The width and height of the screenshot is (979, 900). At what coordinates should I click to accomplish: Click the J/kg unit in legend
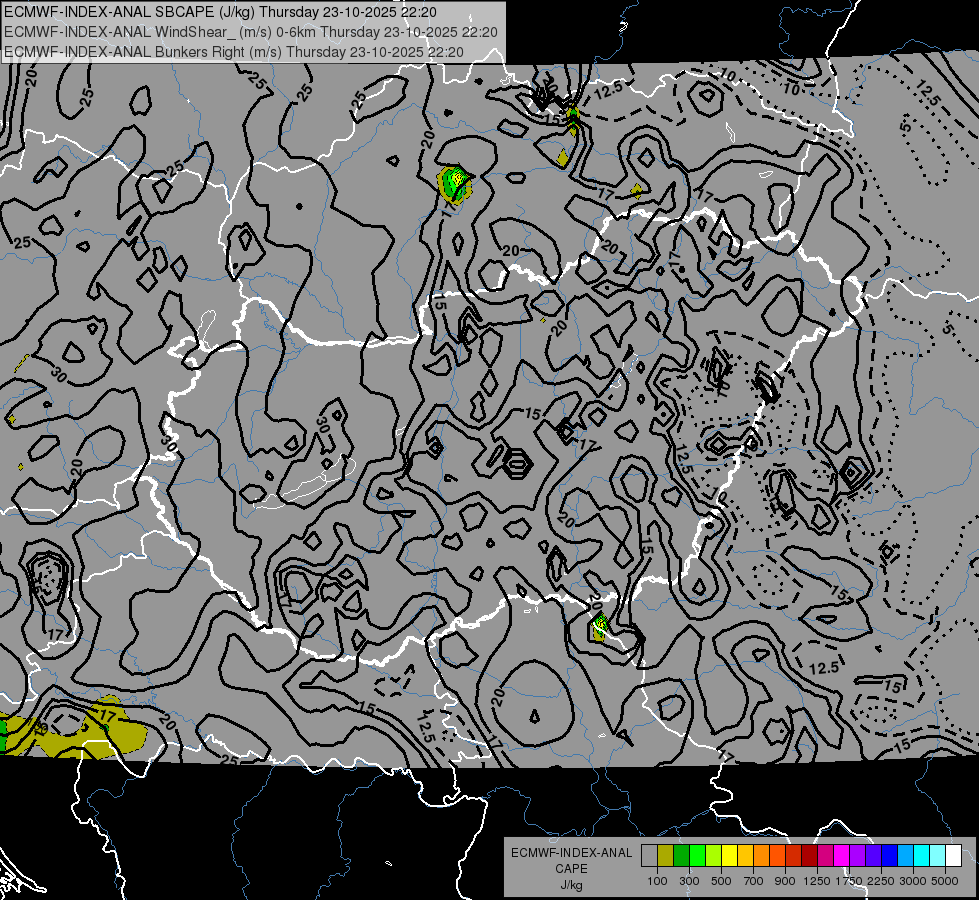coord(571,885)
